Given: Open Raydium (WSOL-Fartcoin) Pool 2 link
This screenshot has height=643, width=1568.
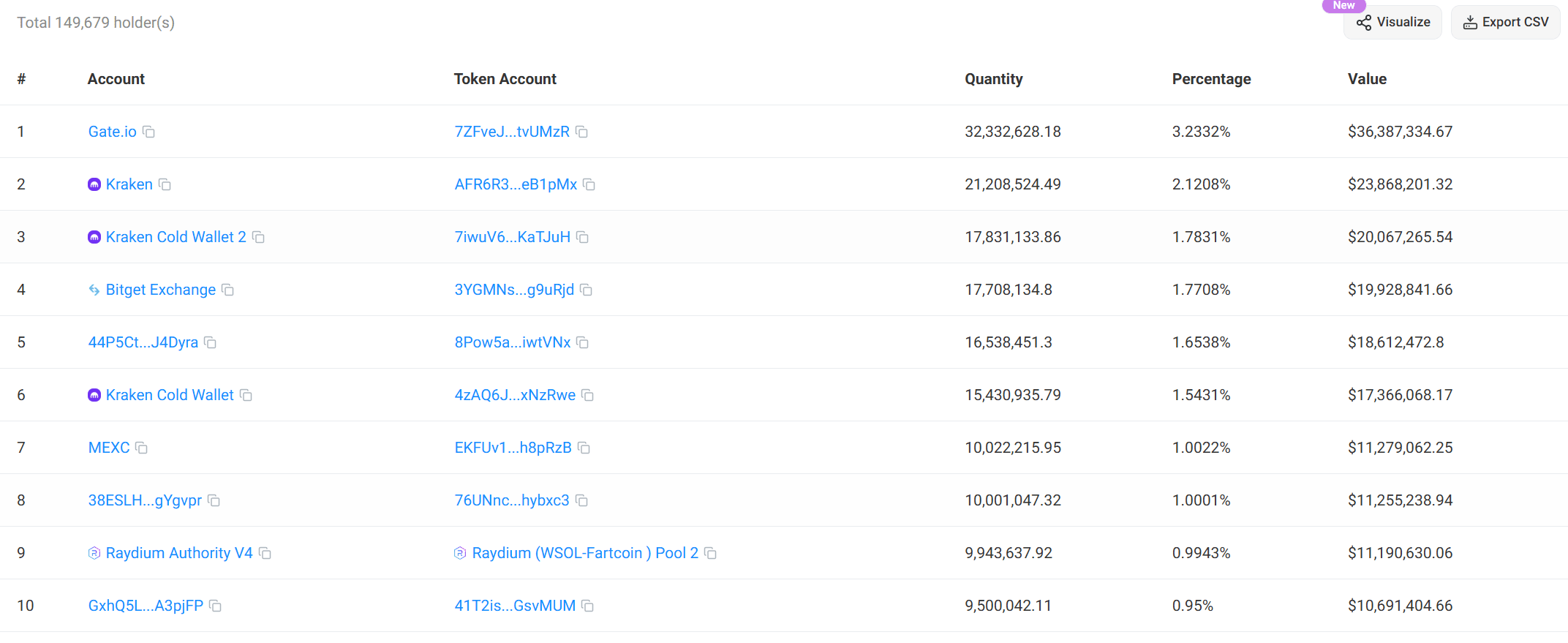Looking at the screenshot, I should pos(585,553).
